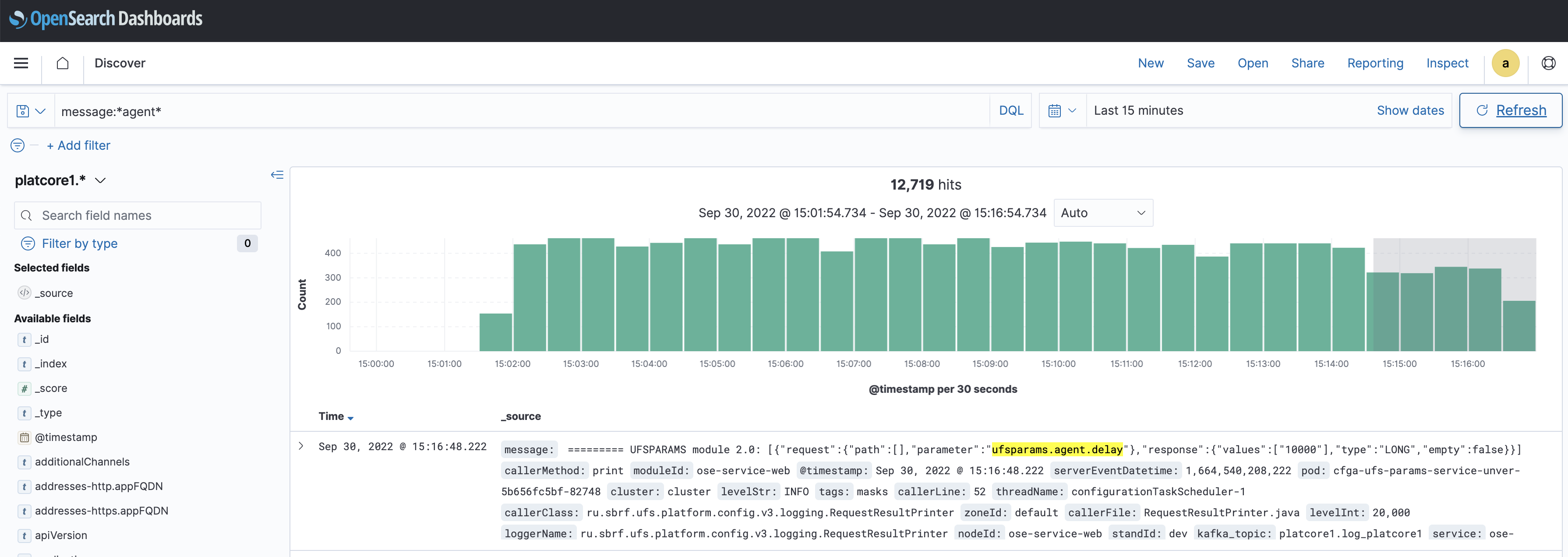This screenshot has height=557, width=1568.
Task: Select the addresses-https.appFQDN field
Action: [x=101, y=511]
